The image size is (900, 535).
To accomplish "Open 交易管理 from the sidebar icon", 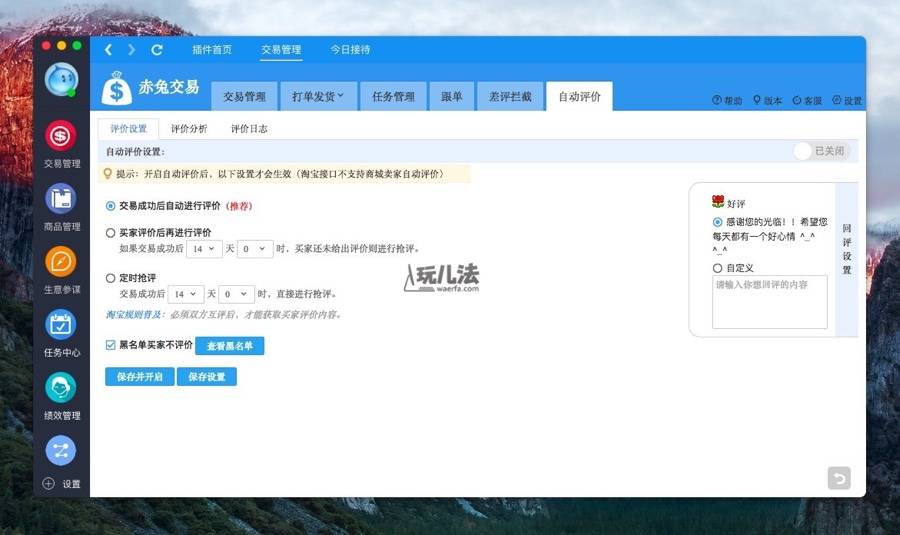I will point(60,136).
